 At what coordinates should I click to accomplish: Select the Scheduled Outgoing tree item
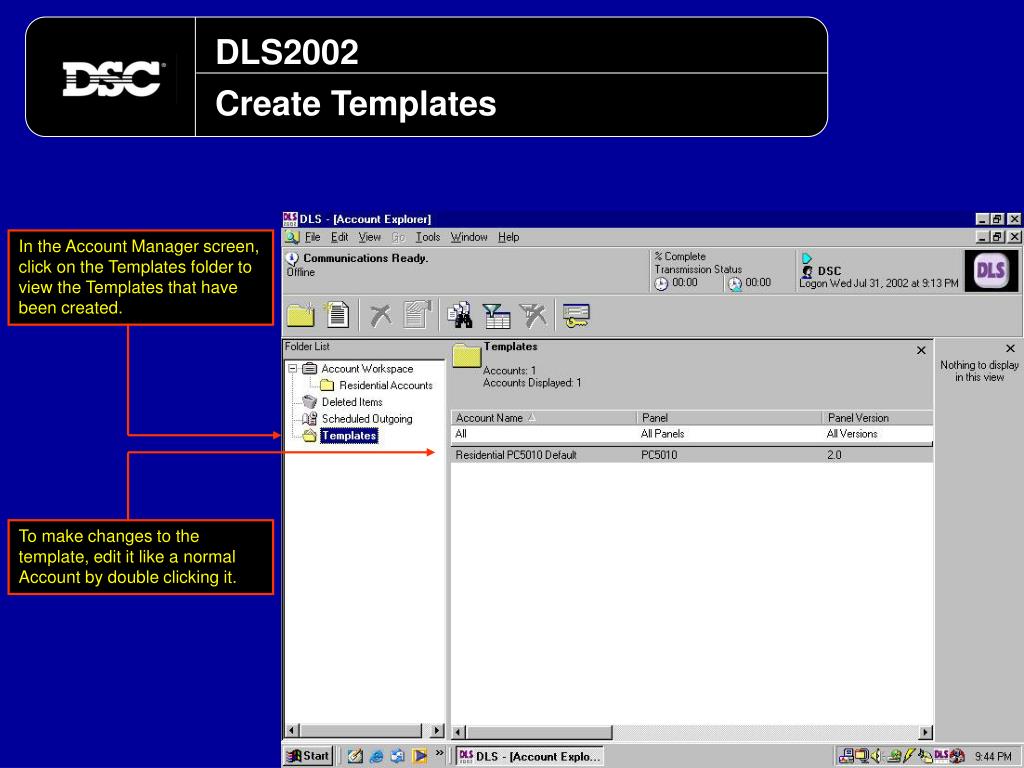367,419
